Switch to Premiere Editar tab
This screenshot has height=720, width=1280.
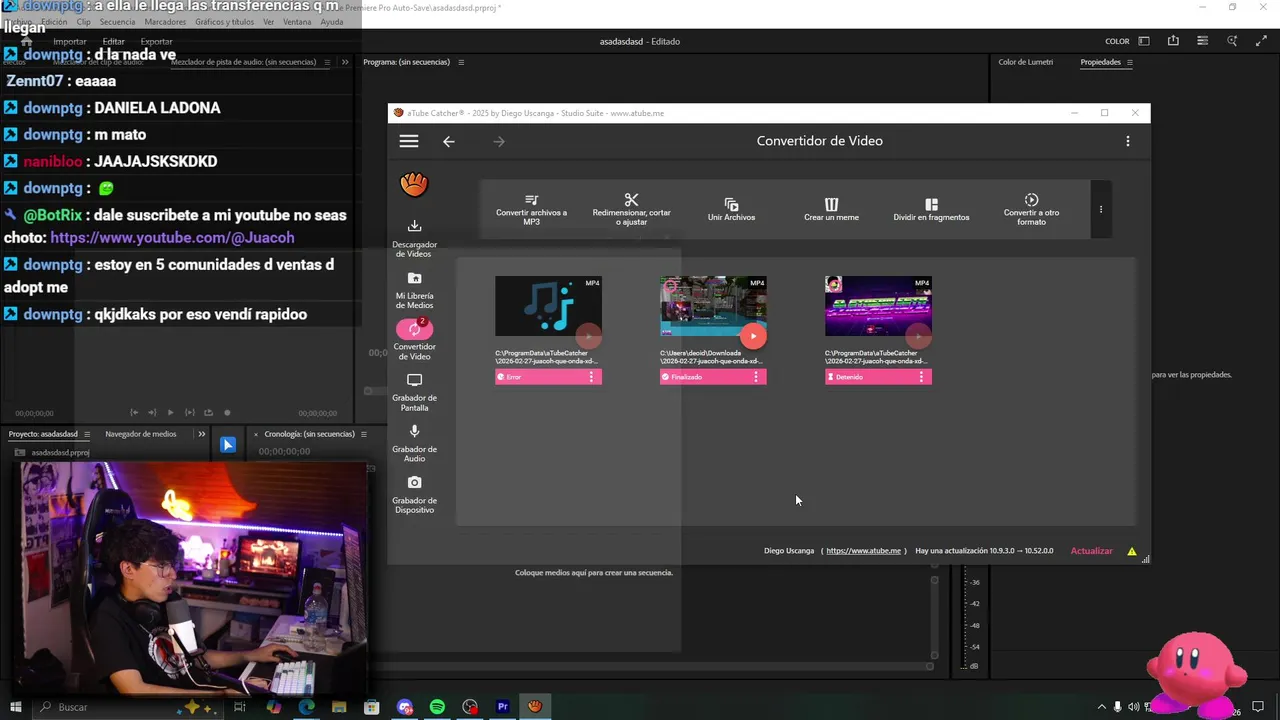click(113, 42)
